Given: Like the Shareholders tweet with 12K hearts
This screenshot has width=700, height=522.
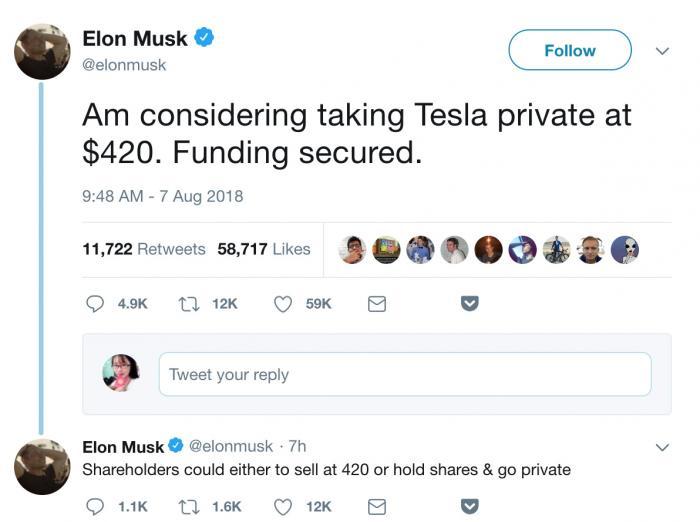Looking at the screenshot, I should click(283, 507).
